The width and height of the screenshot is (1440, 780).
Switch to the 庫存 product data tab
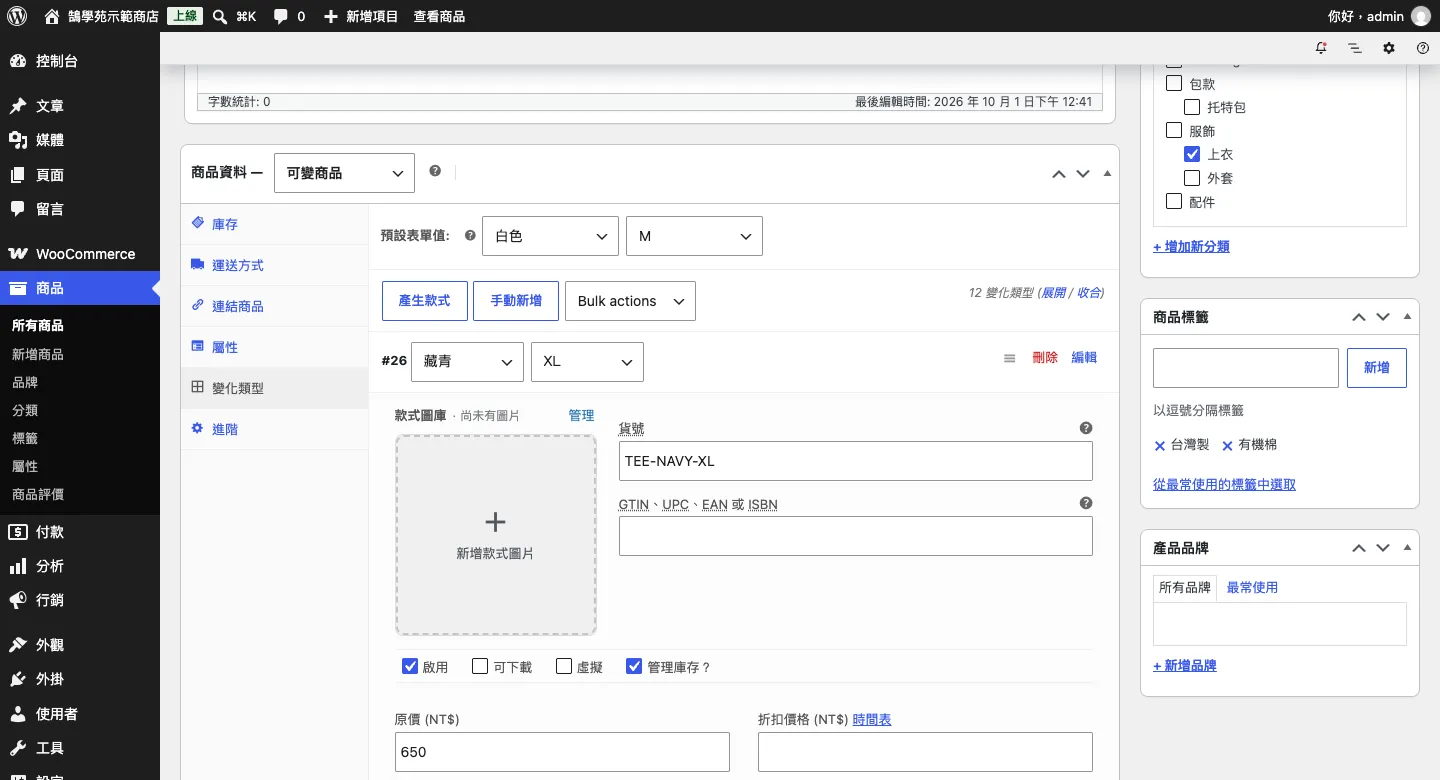coord(275,224)
